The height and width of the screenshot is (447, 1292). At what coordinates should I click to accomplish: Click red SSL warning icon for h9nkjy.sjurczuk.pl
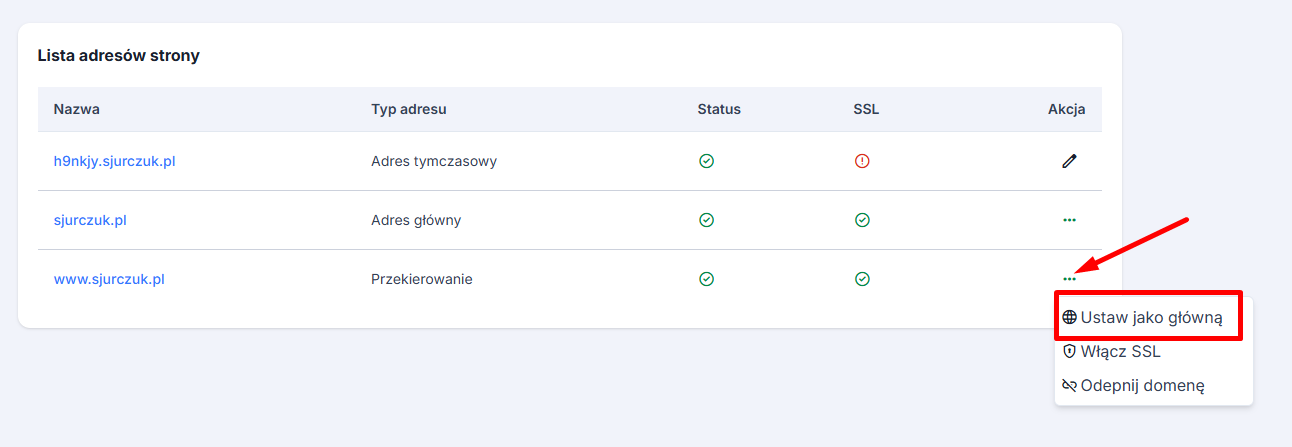tap(862, 161)
